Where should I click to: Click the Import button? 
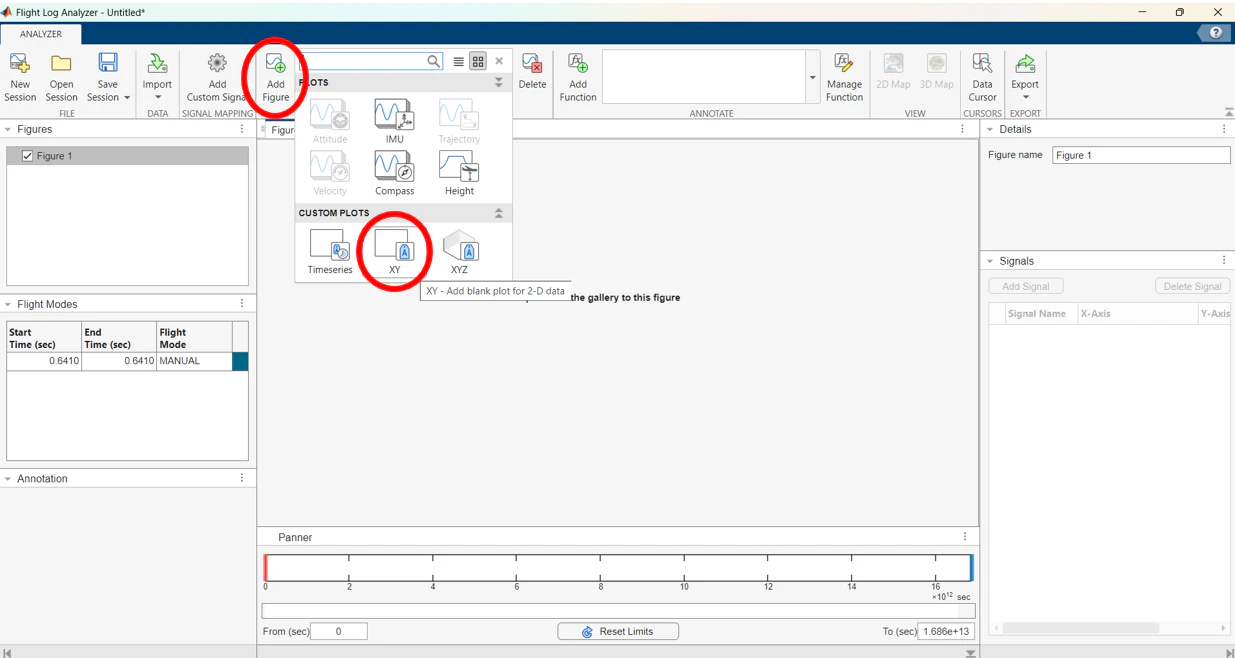[x=157, y=78]
